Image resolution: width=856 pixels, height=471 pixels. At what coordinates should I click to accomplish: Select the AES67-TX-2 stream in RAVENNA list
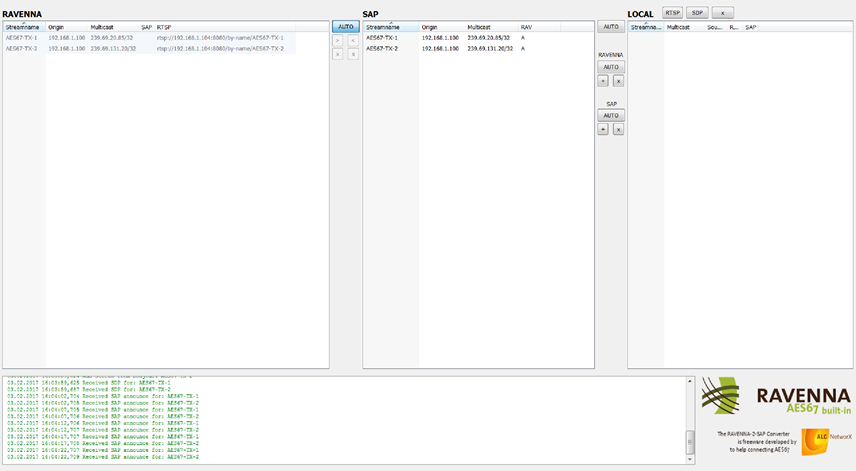tap(22, 49)
